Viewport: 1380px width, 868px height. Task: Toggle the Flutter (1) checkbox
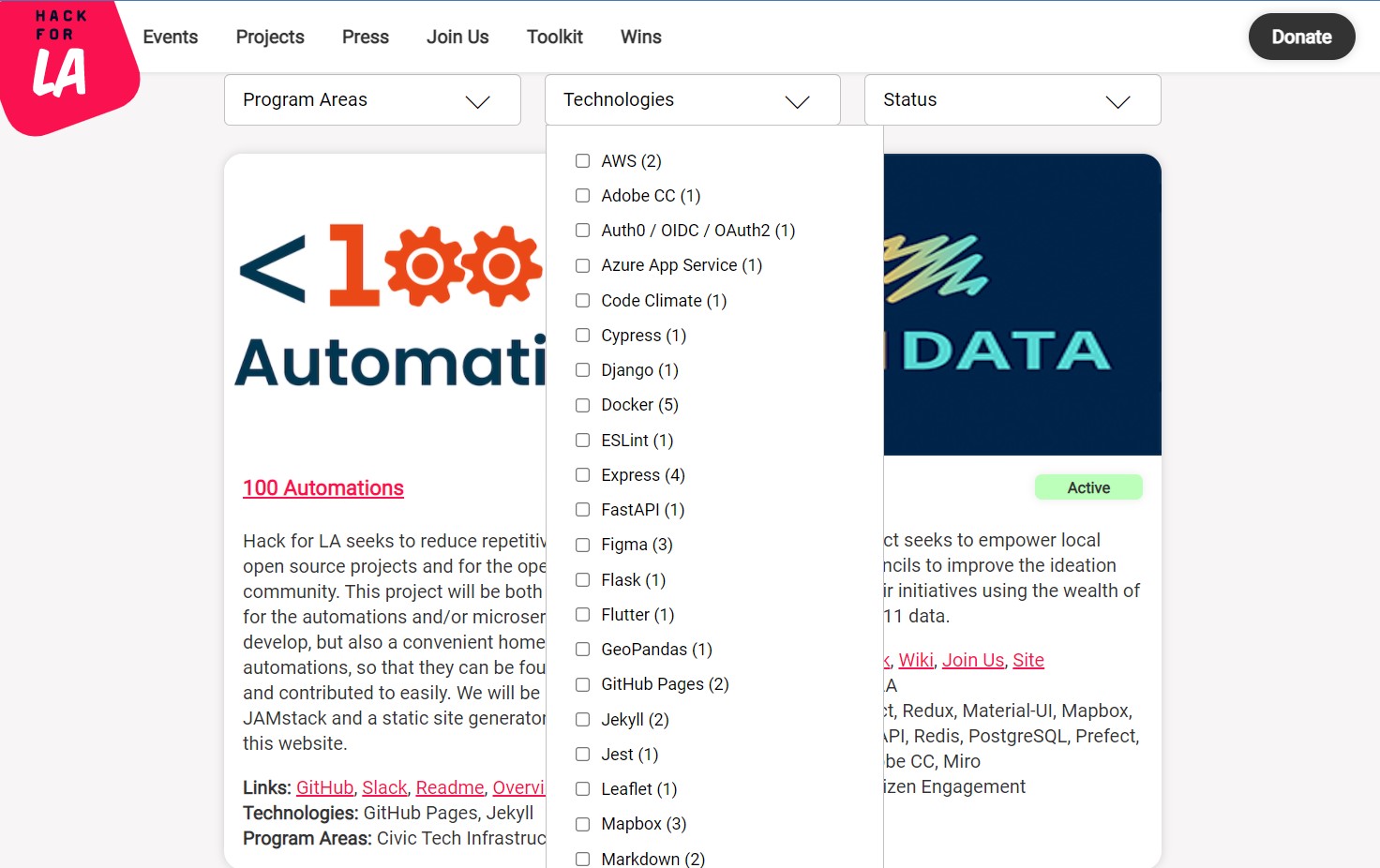(582, 615)
